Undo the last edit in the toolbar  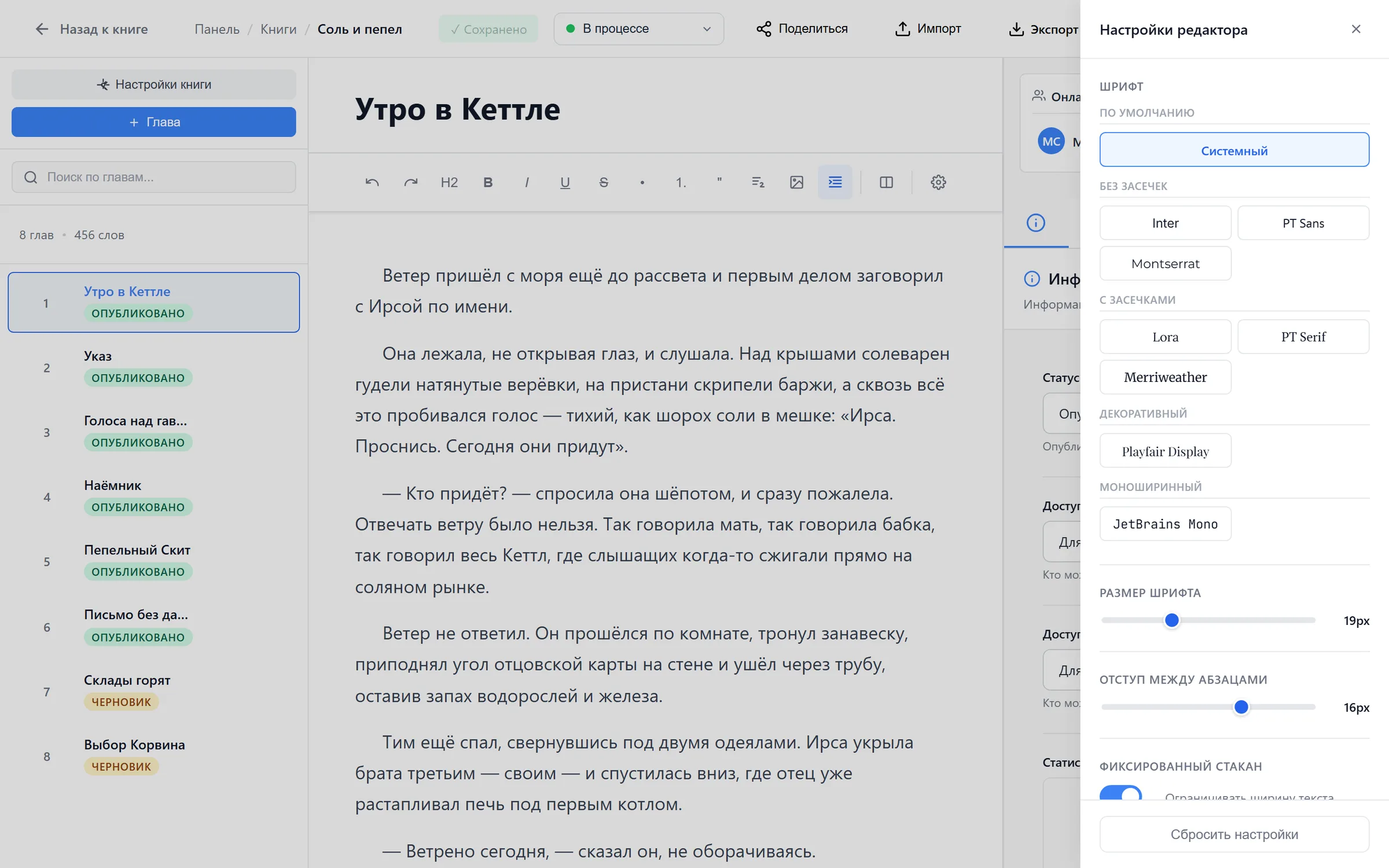(x=372, y=182)
